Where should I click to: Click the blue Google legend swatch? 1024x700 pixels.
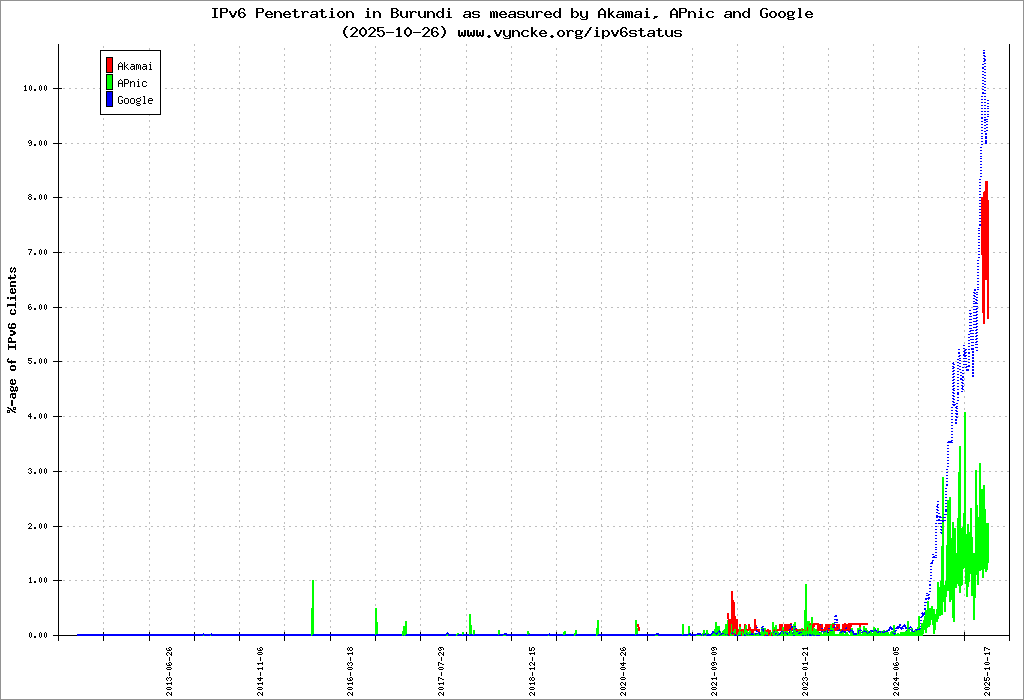tap(109, 100)
